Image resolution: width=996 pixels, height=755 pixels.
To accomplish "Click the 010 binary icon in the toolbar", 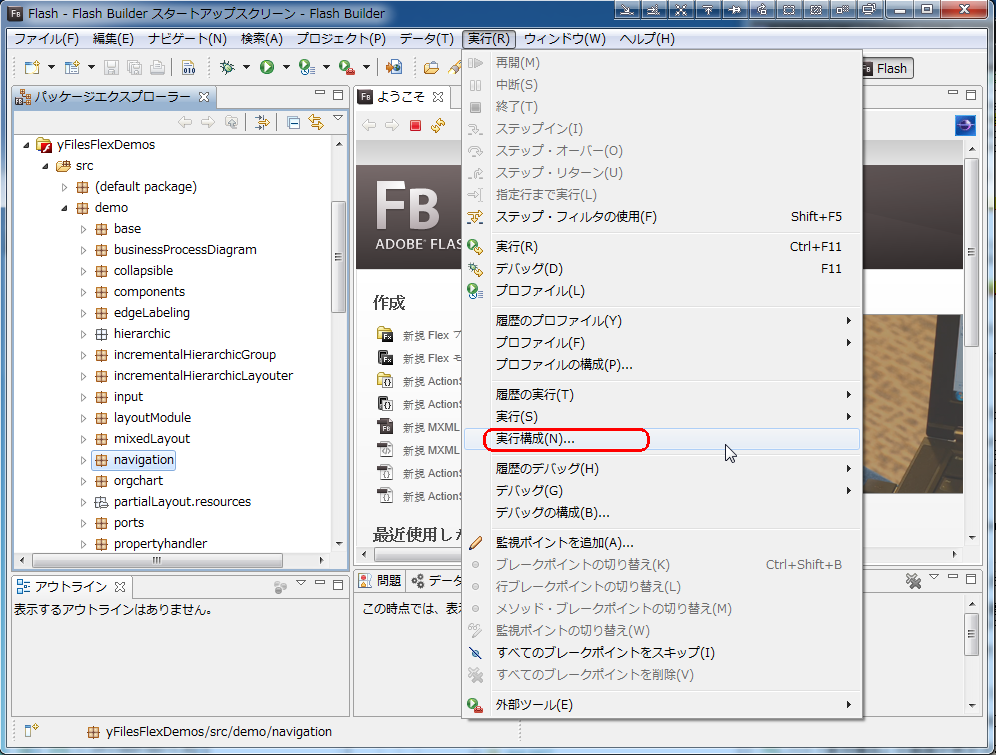I will coord(189,67).
